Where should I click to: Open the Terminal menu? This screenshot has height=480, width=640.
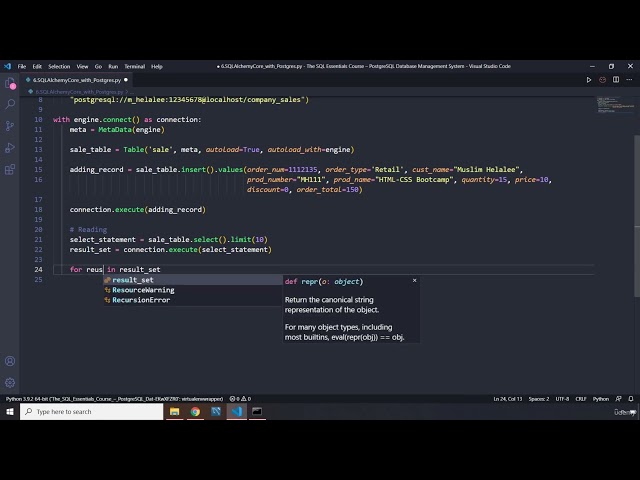(x=135, y=66)
